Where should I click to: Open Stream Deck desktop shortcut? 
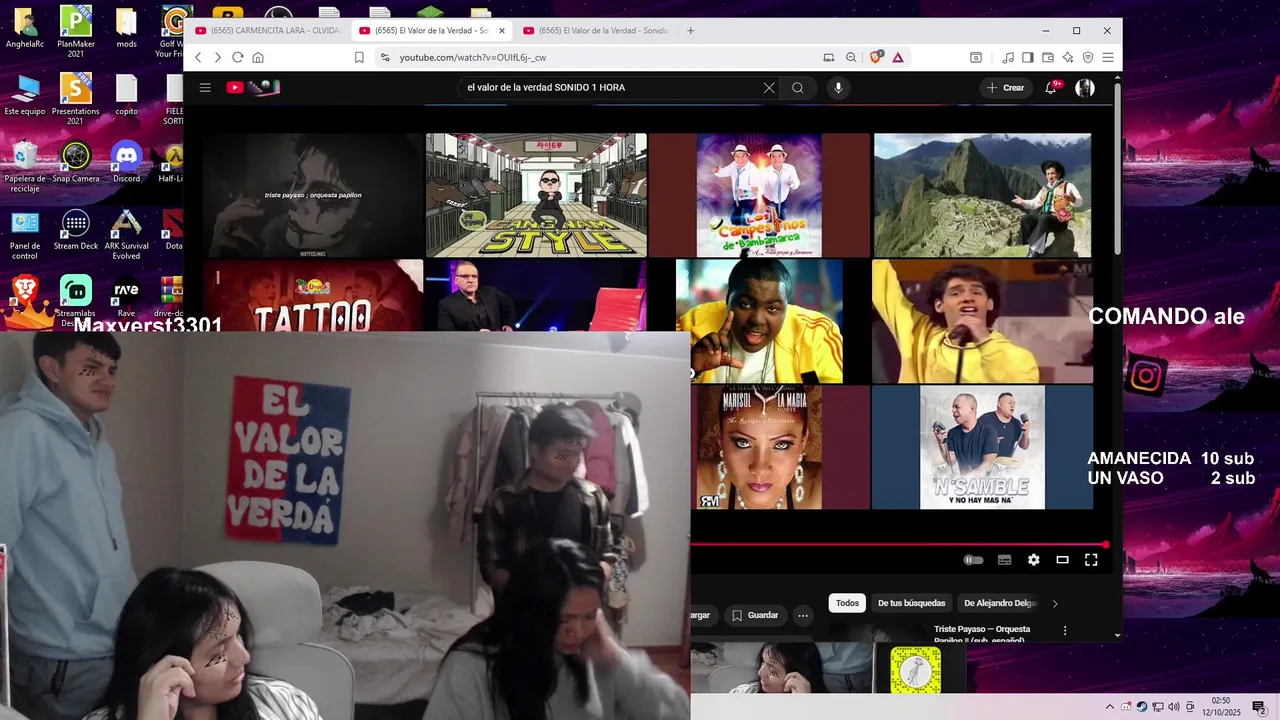[76, 230]
